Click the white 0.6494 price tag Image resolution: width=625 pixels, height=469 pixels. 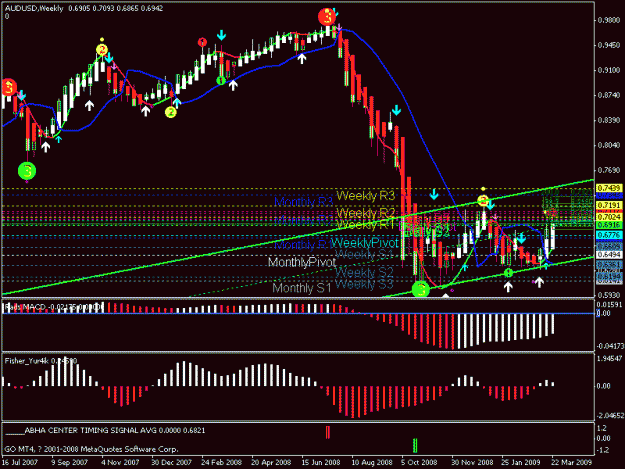coord(609,255)
